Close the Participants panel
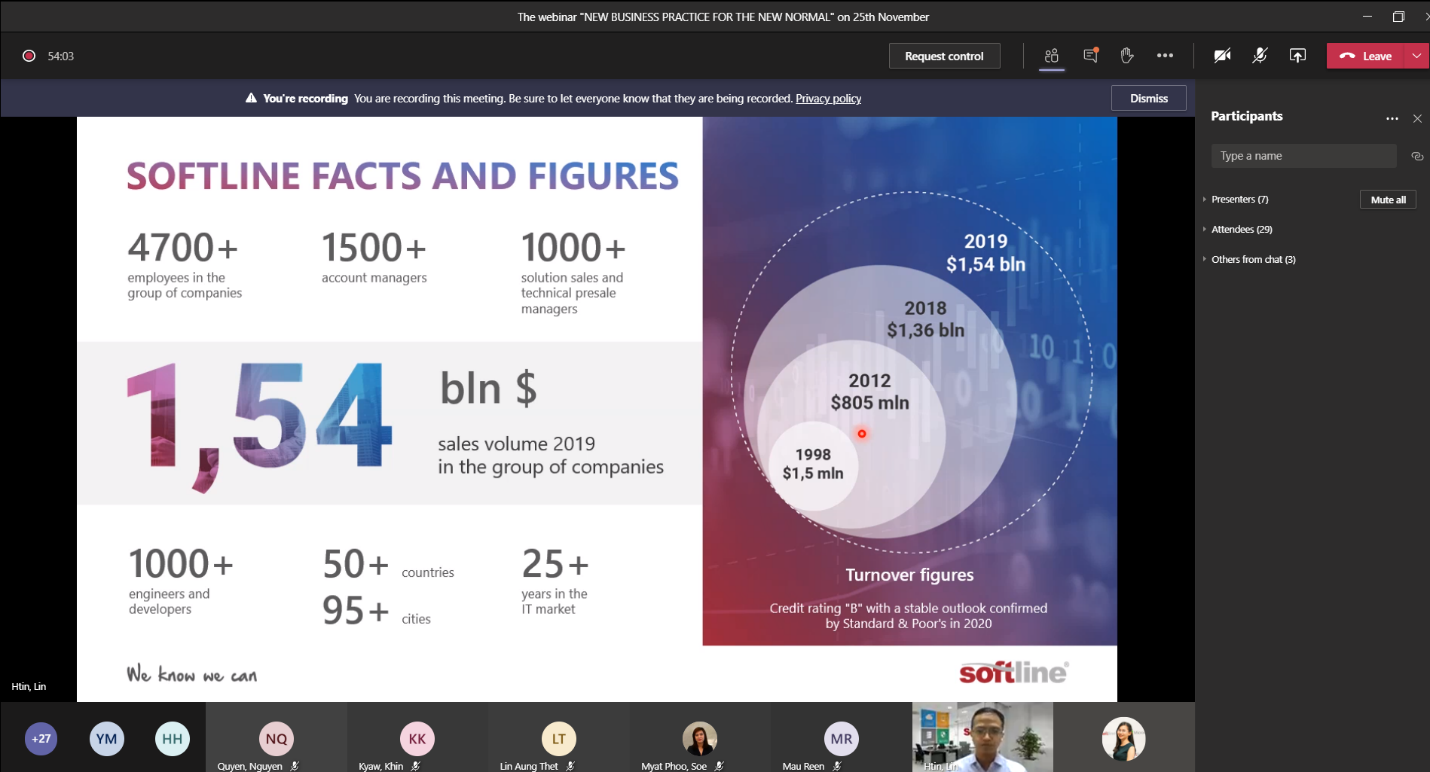Screen dimensions: 1430x772 [x=1417, y=118]
